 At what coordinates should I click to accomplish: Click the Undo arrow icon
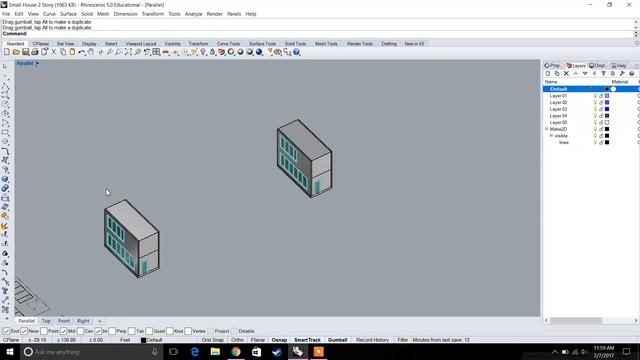[x=82, y=52]
